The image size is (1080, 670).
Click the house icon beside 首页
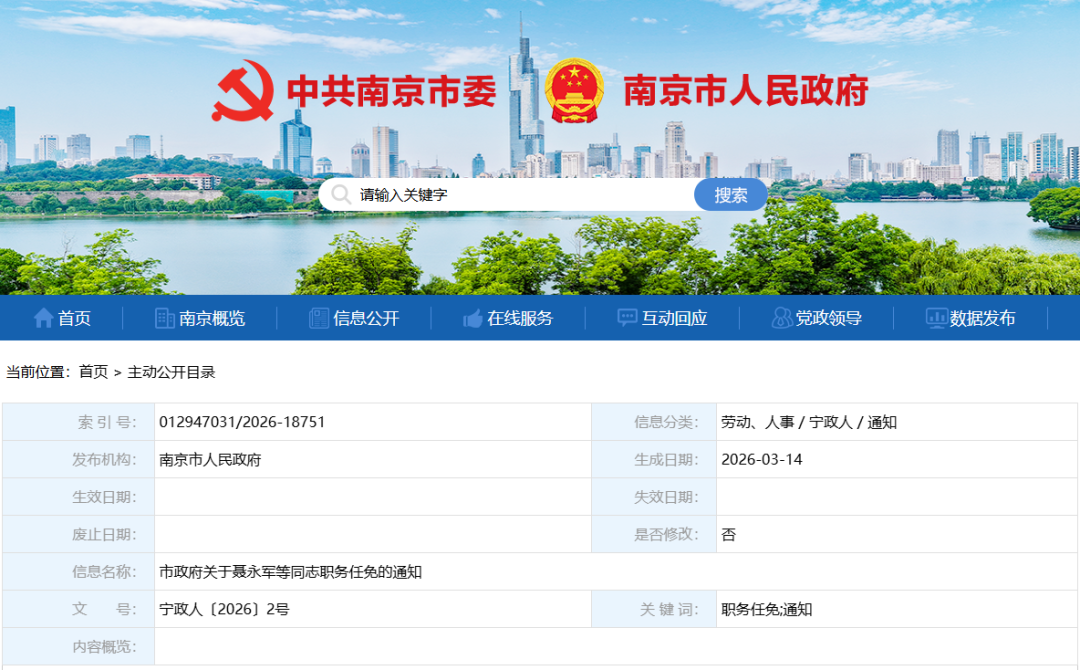(x=43, y=318)
